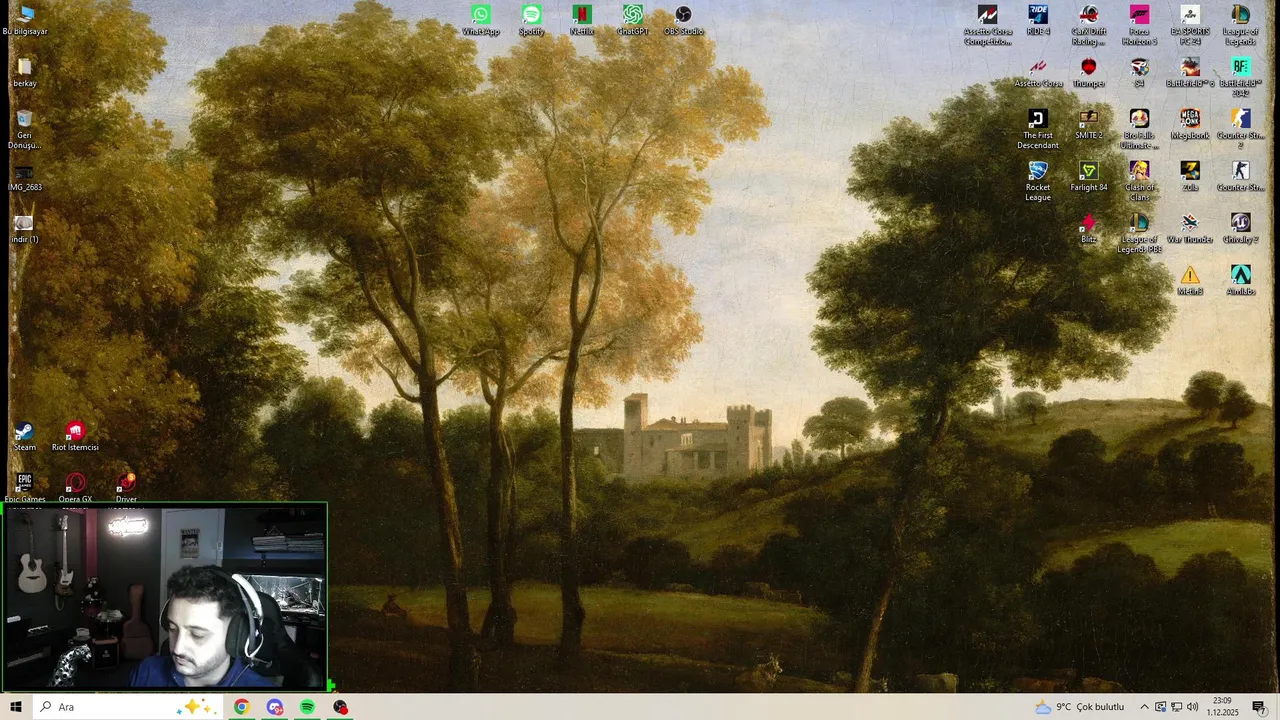
Task: Open the plain Assetto Corsa shortcut
Action: 1038,73
